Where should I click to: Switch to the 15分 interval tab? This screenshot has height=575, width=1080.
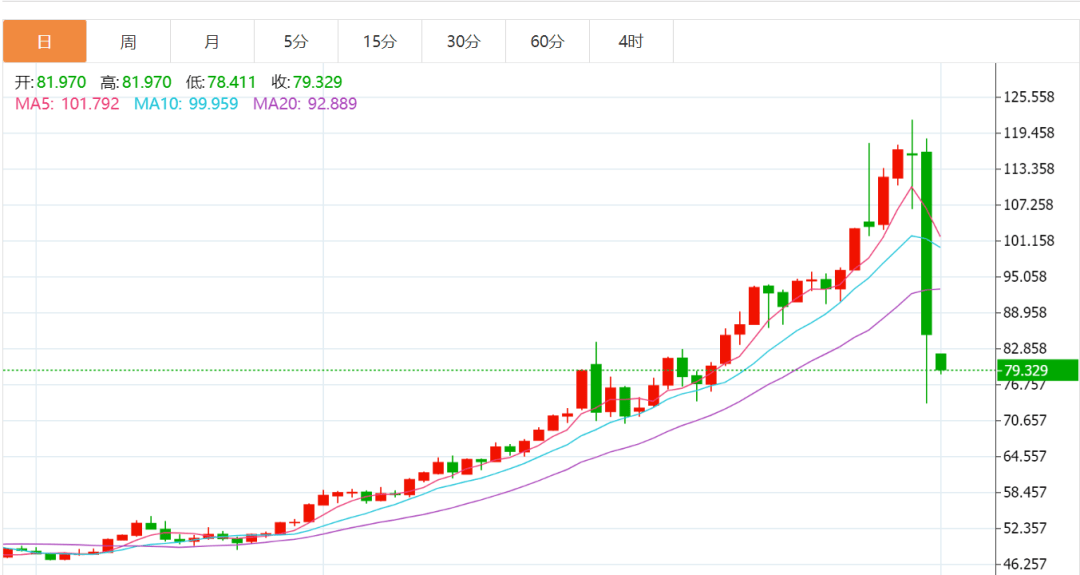380,42
